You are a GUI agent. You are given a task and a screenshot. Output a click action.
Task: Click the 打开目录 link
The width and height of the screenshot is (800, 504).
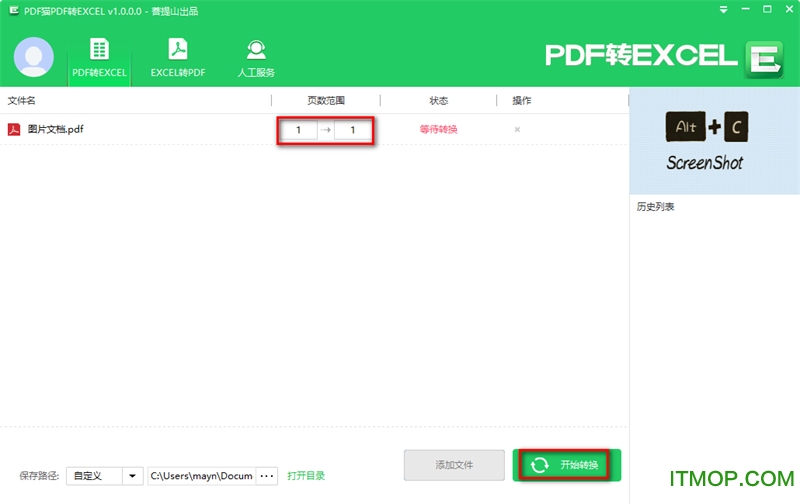tap(306, 475)
